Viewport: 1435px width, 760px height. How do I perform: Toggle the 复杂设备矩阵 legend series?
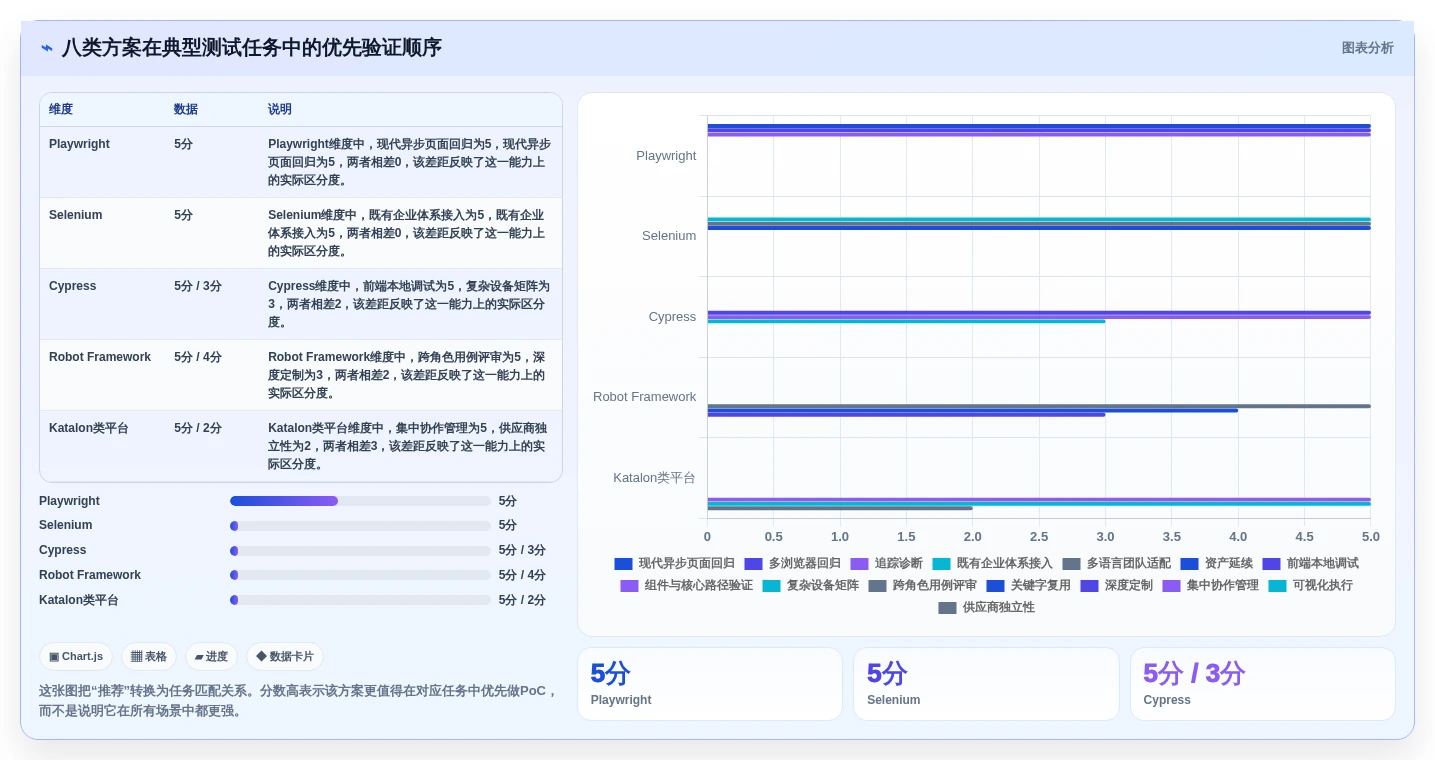point(810,586)
